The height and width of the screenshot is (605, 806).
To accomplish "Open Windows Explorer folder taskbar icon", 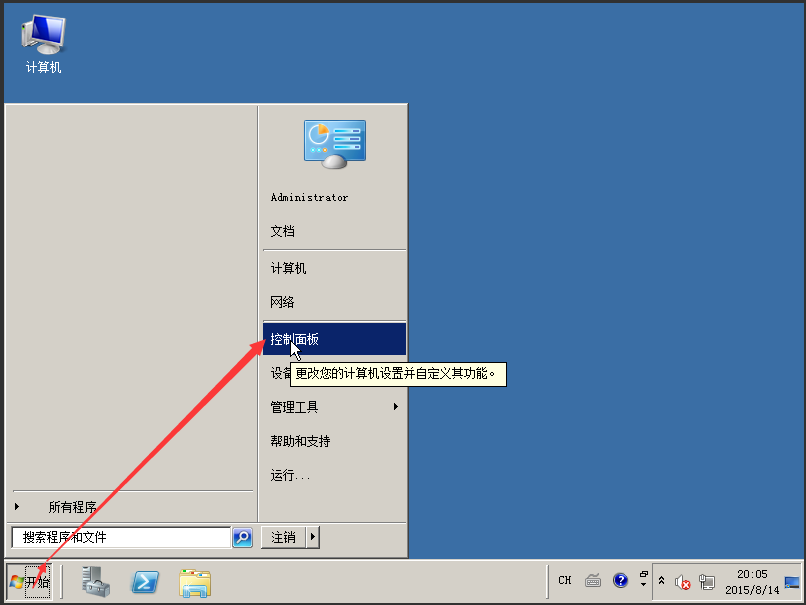I will coord(195,583).
